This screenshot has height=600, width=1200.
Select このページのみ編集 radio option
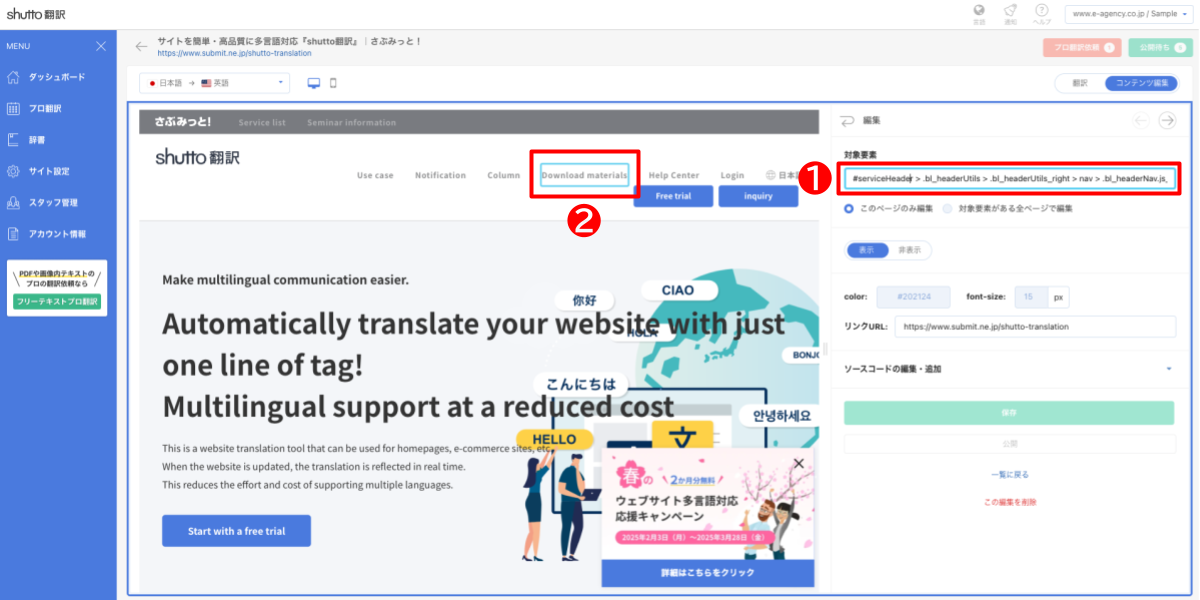850,209
